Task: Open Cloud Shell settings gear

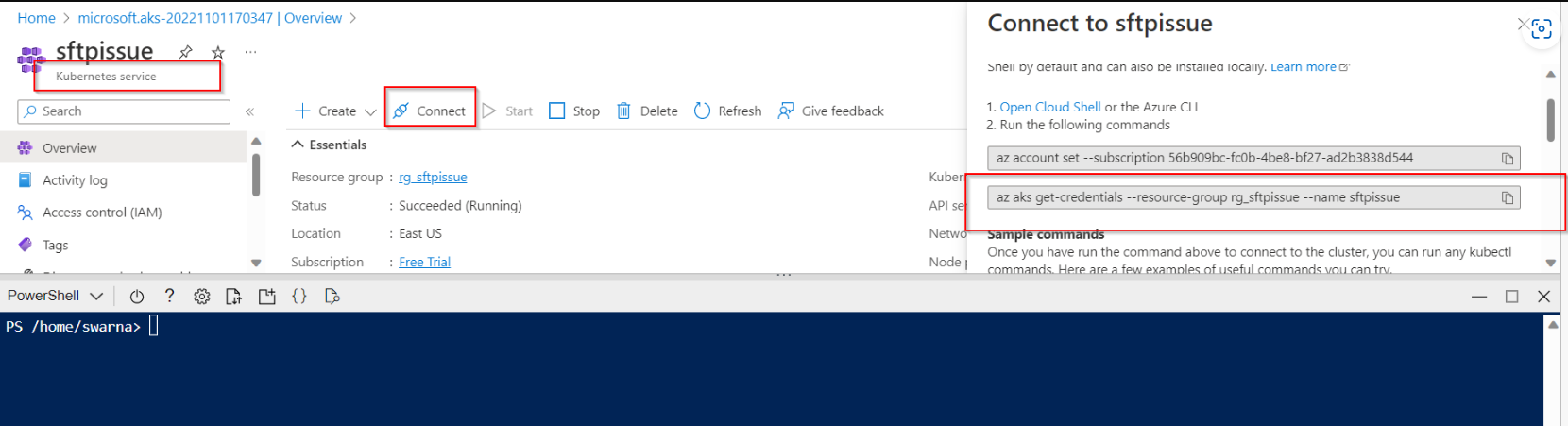Action: pyautogui.click(x=202, y=297)
